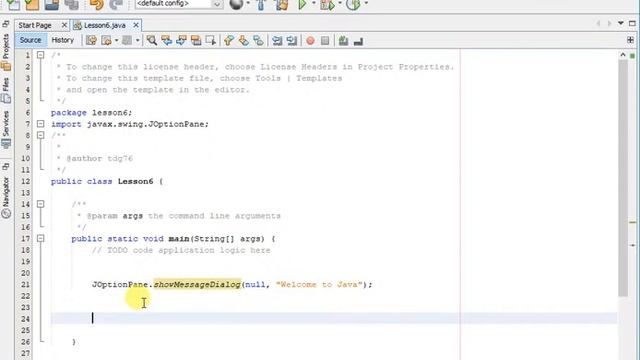Viewport: 640px width, 360px height.
Task: Open the Services side panel
Action: pos(6,129)
